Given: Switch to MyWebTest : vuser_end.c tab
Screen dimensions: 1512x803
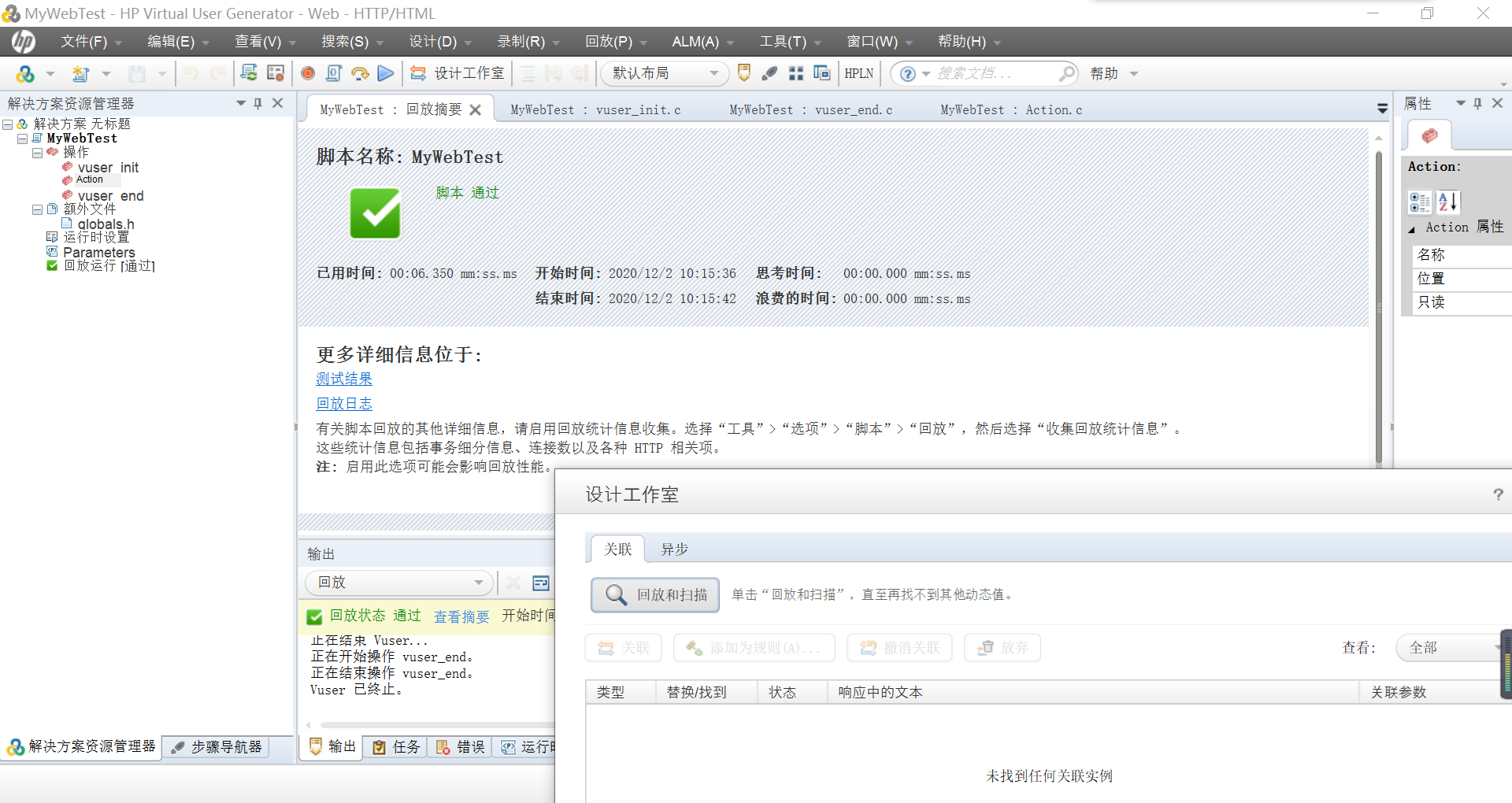Looking at the screenshot, I should click(811, 110).
